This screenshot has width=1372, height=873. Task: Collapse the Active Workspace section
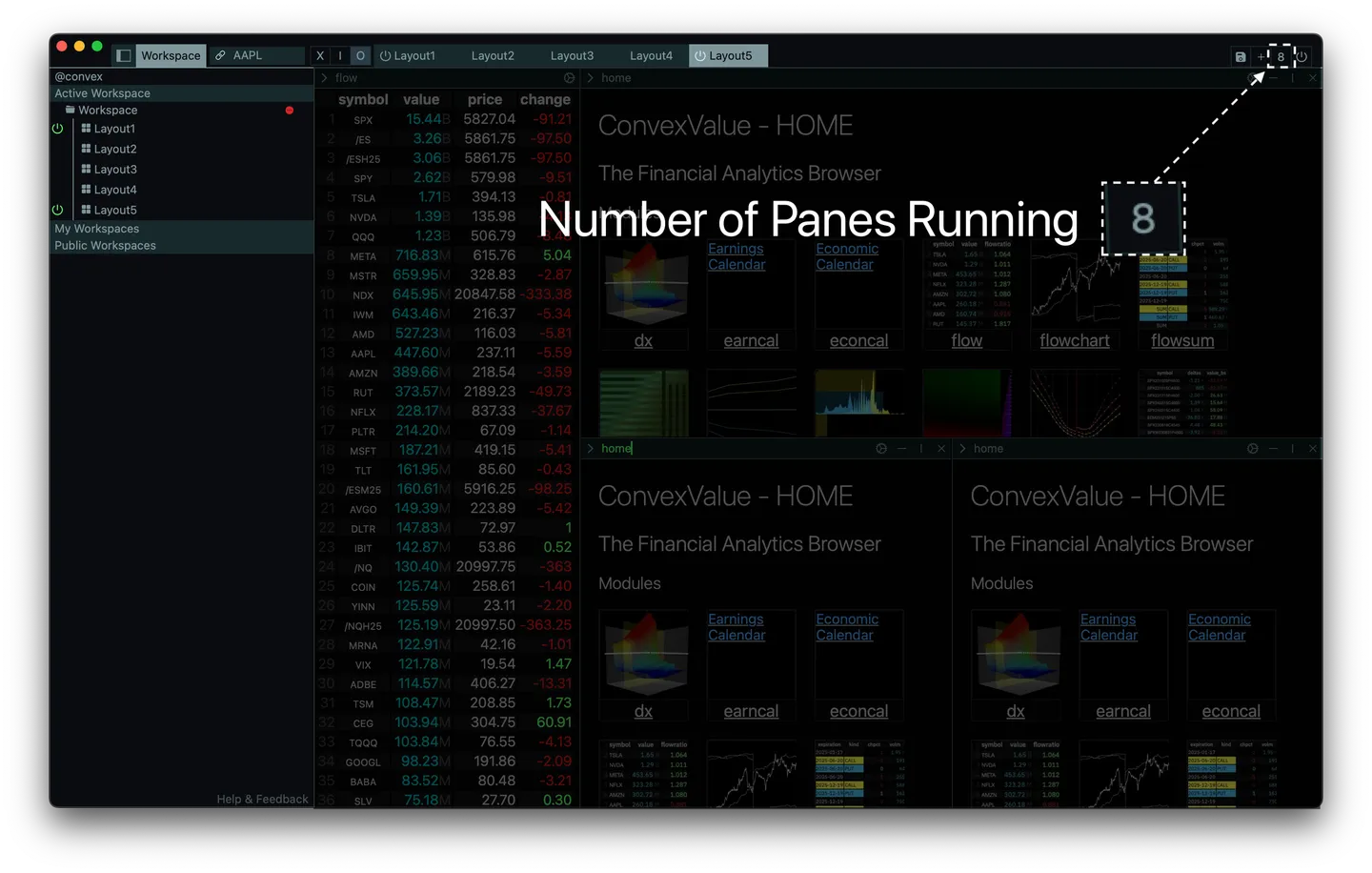181,93
